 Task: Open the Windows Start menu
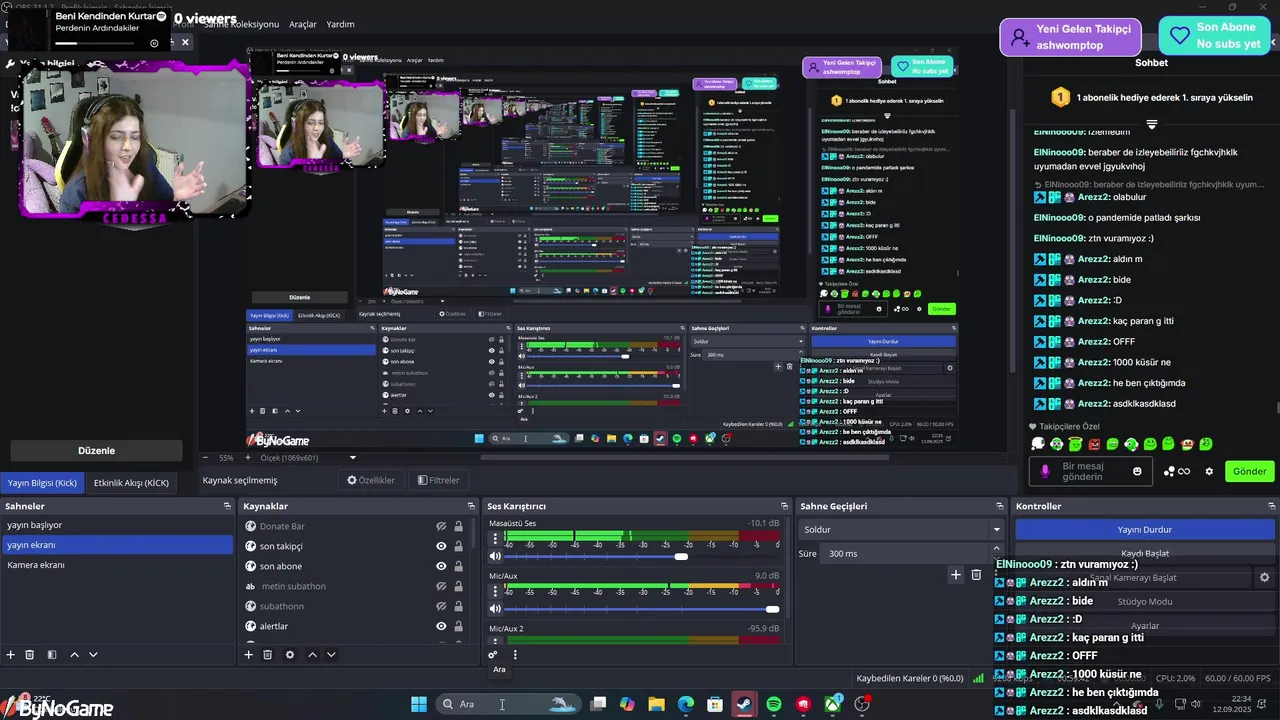point(419,704)
